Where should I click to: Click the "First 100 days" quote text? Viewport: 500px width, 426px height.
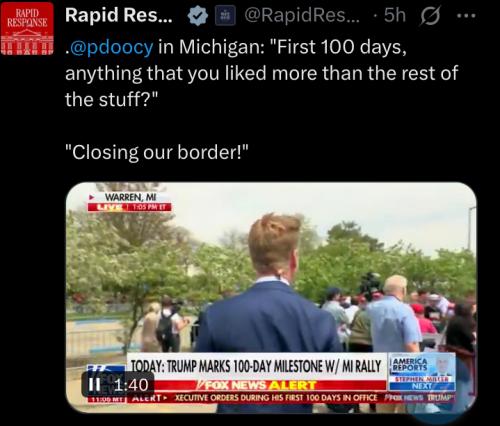[x=340, y=47]
